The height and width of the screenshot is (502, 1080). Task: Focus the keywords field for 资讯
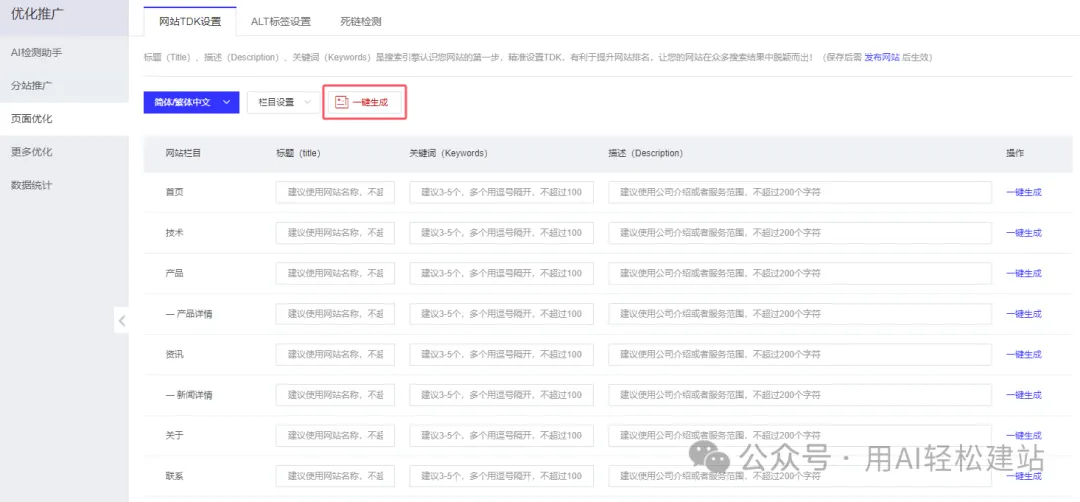(501, 355)
